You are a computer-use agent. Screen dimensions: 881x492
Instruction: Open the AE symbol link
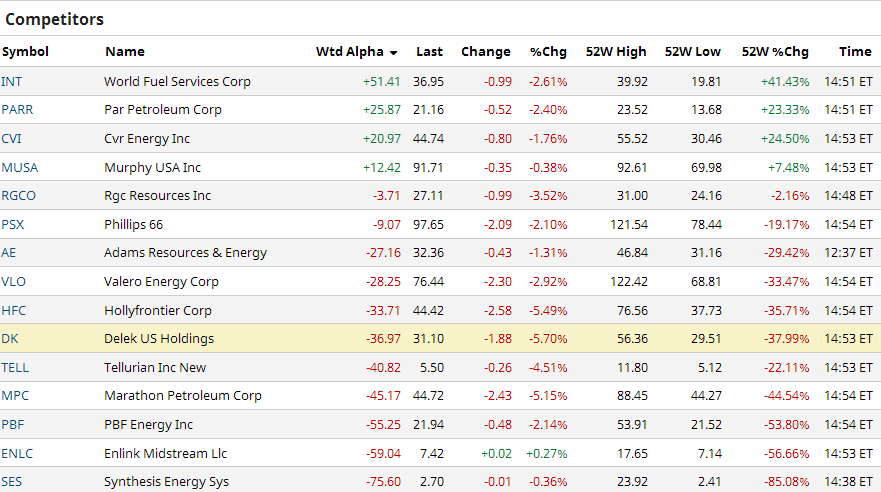click(x=8, y=253)
